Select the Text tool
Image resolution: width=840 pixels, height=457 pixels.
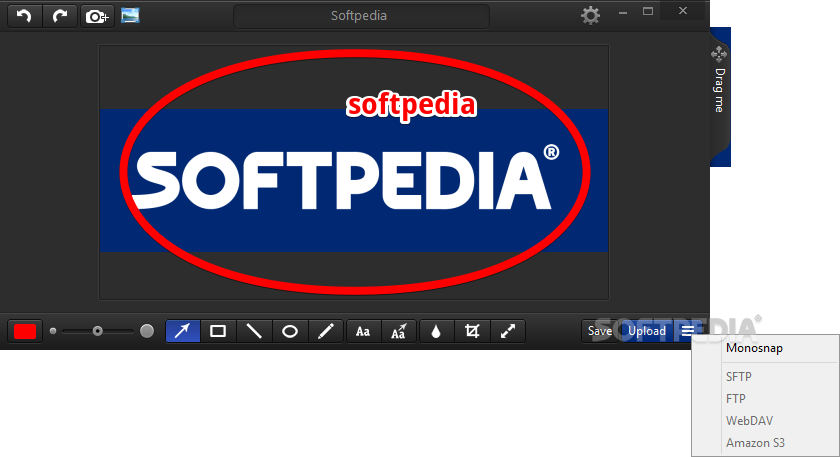point(363,331)
